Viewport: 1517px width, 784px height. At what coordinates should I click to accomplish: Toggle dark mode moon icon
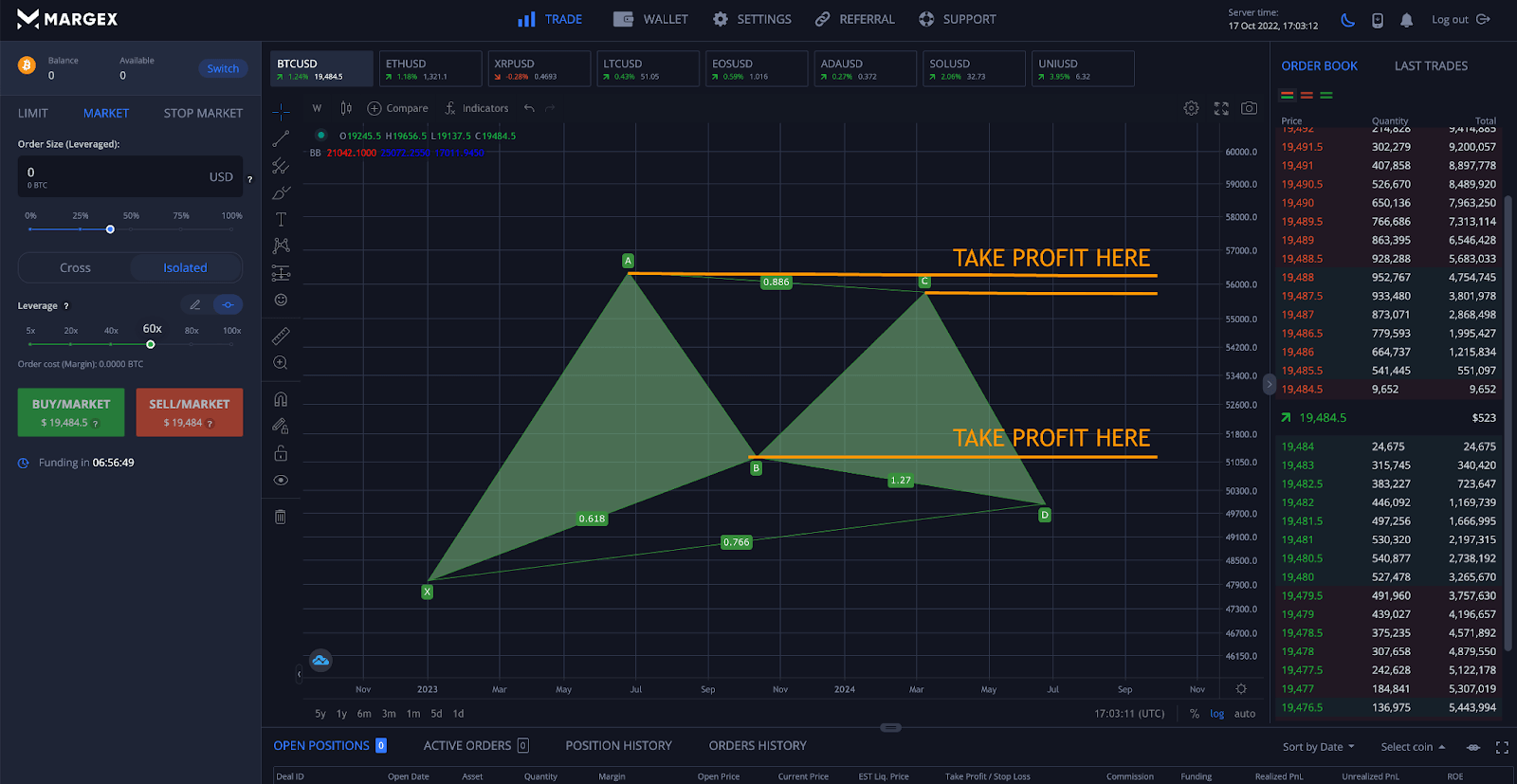(1347, 20)
